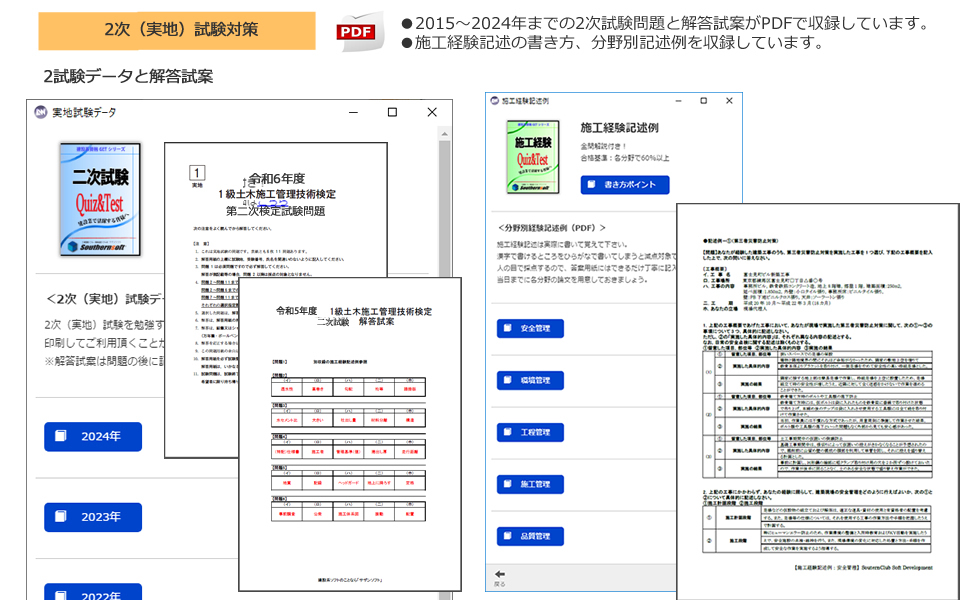The width and height of the screenshot is (970, 600).
Task: Click the 2次（実地）試験対策 orange header
Action: point(177,30)
